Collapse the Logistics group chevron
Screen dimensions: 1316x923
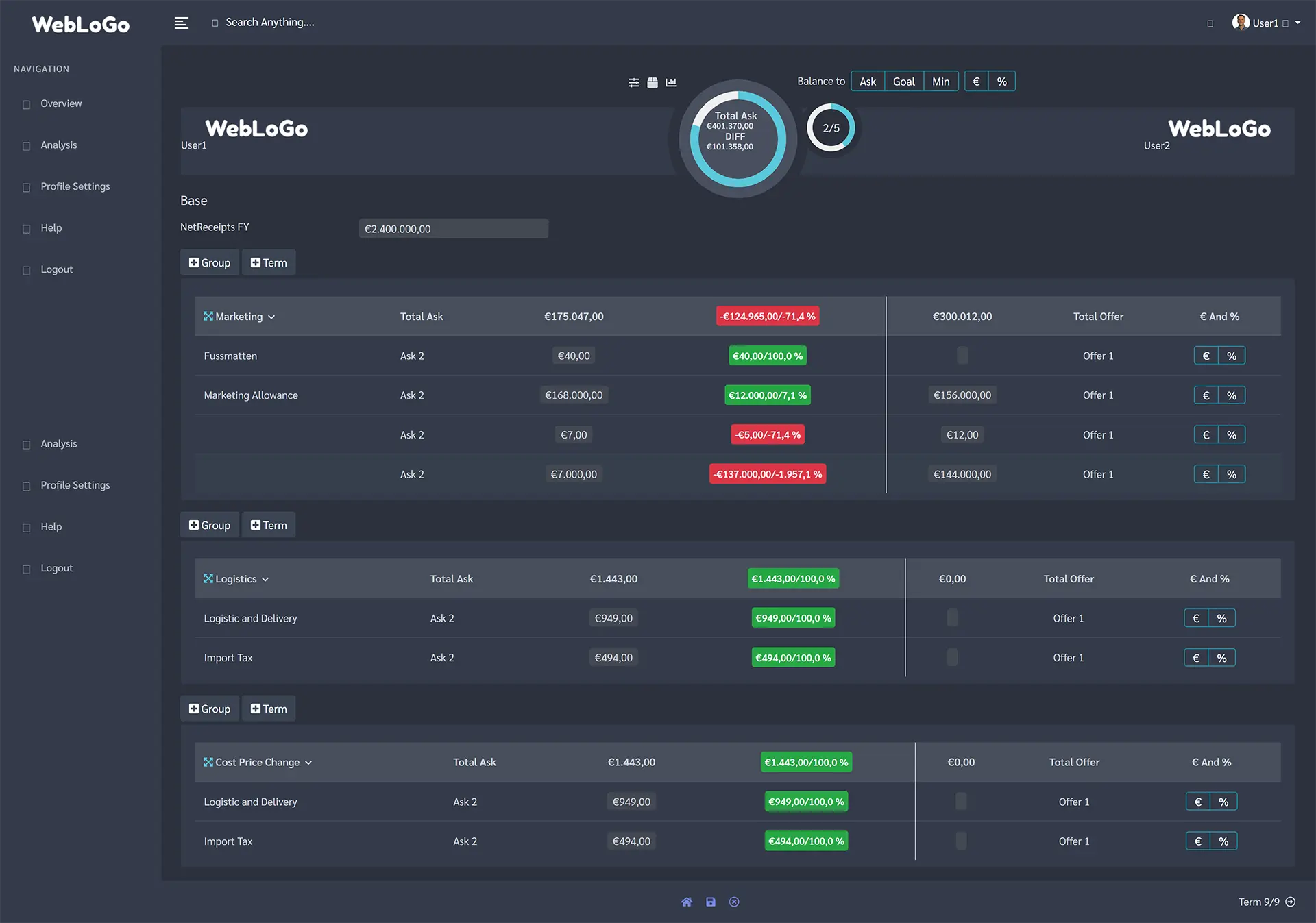[x=265, y=579]
